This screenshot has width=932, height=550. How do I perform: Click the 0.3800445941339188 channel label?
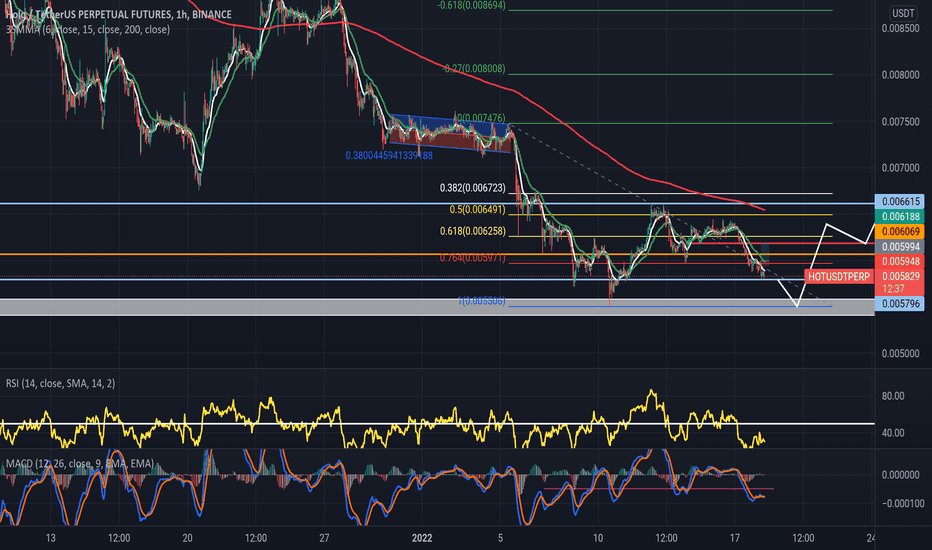pyautogui.click(x=389, y=156)
